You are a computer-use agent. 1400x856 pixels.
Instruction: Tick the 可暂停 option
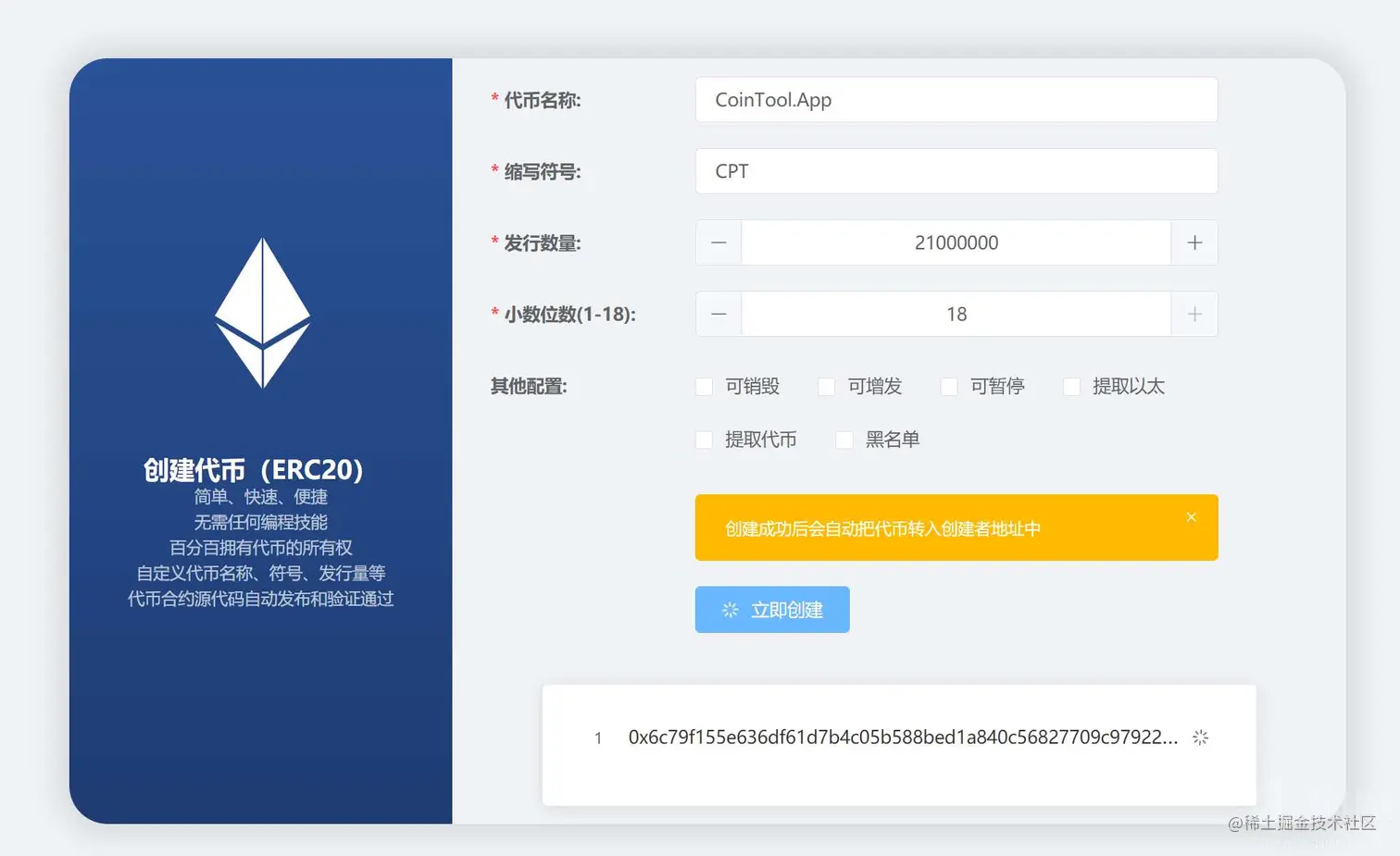click(949, 387)
